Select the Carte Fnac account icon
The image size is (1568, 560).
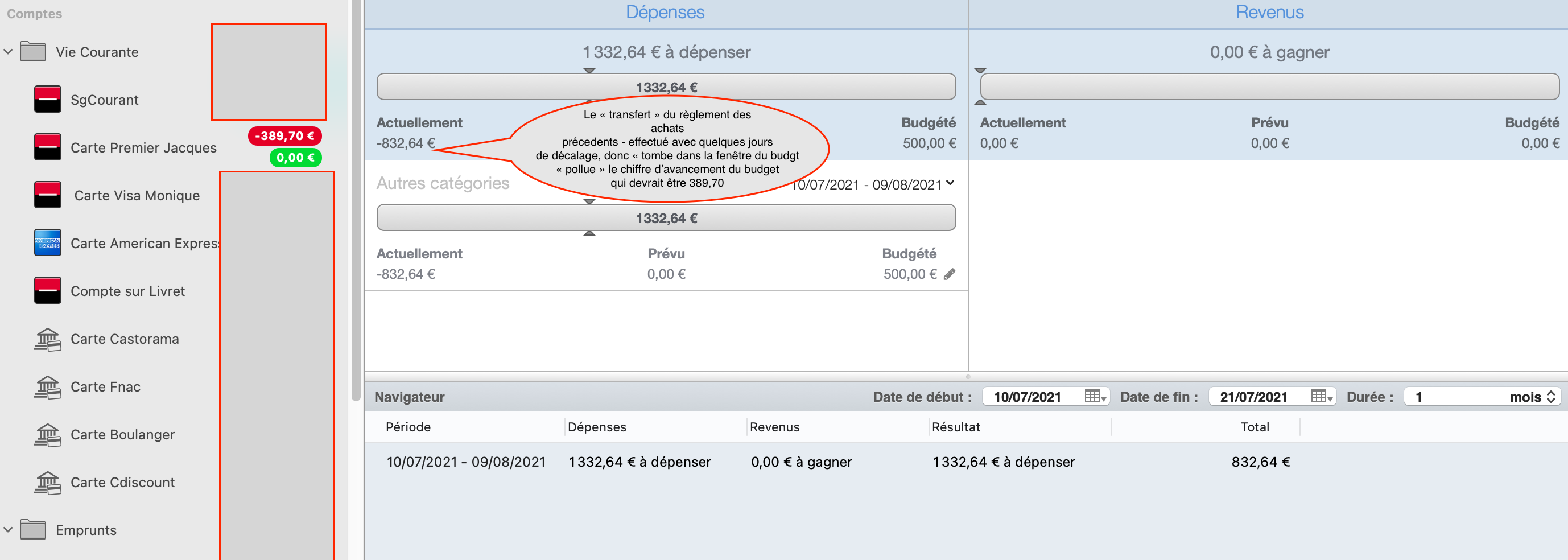(x=49, y=386)
